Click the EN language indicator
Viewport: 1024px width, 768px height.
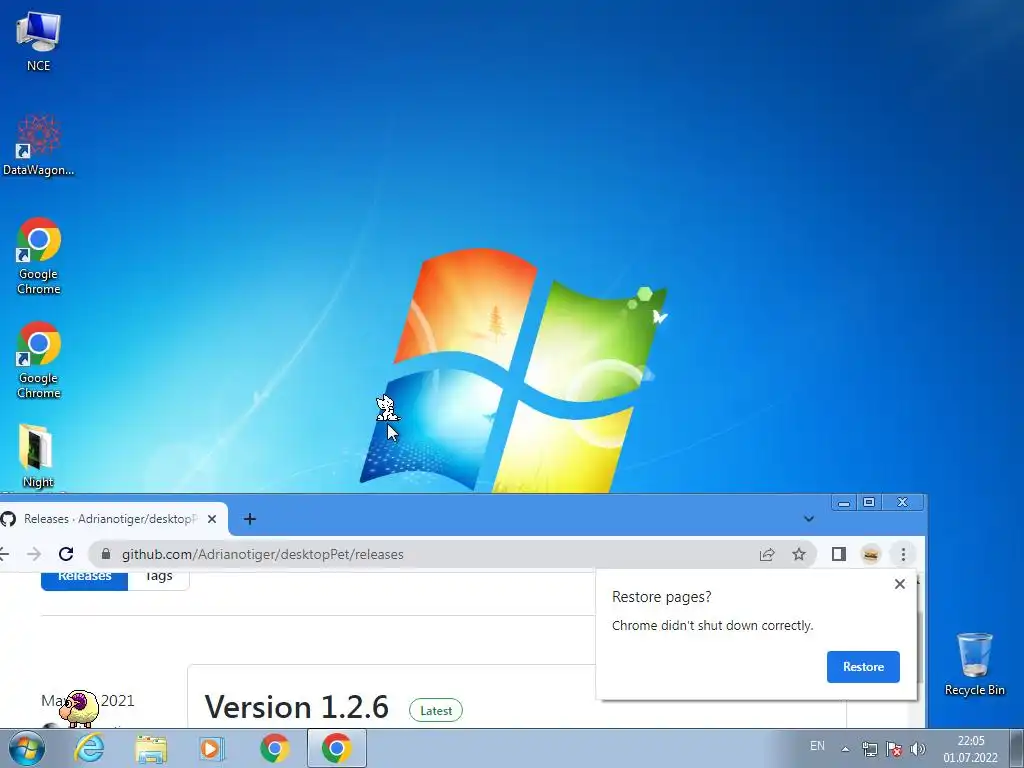tap(817, 746)
